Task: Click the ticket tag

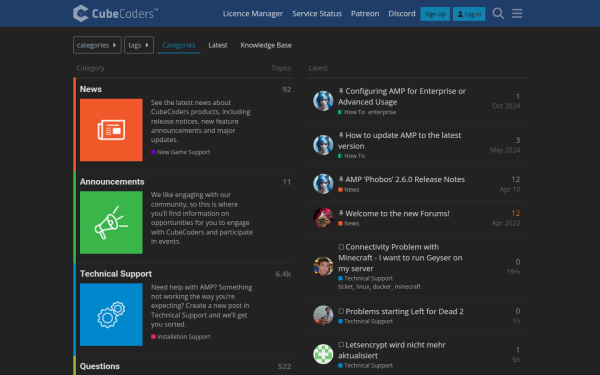Action: click(346, 287)
